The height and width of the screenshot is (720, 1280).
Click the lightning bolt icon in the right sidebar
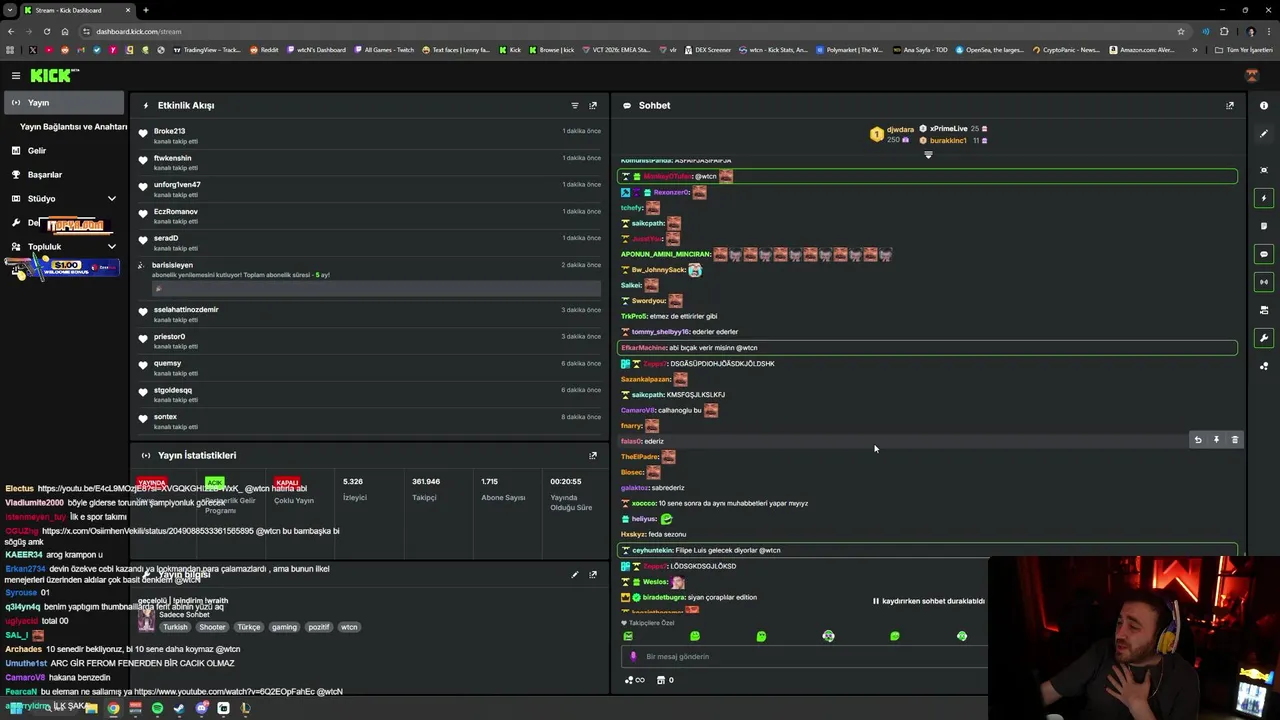[x=1264, y=198]
